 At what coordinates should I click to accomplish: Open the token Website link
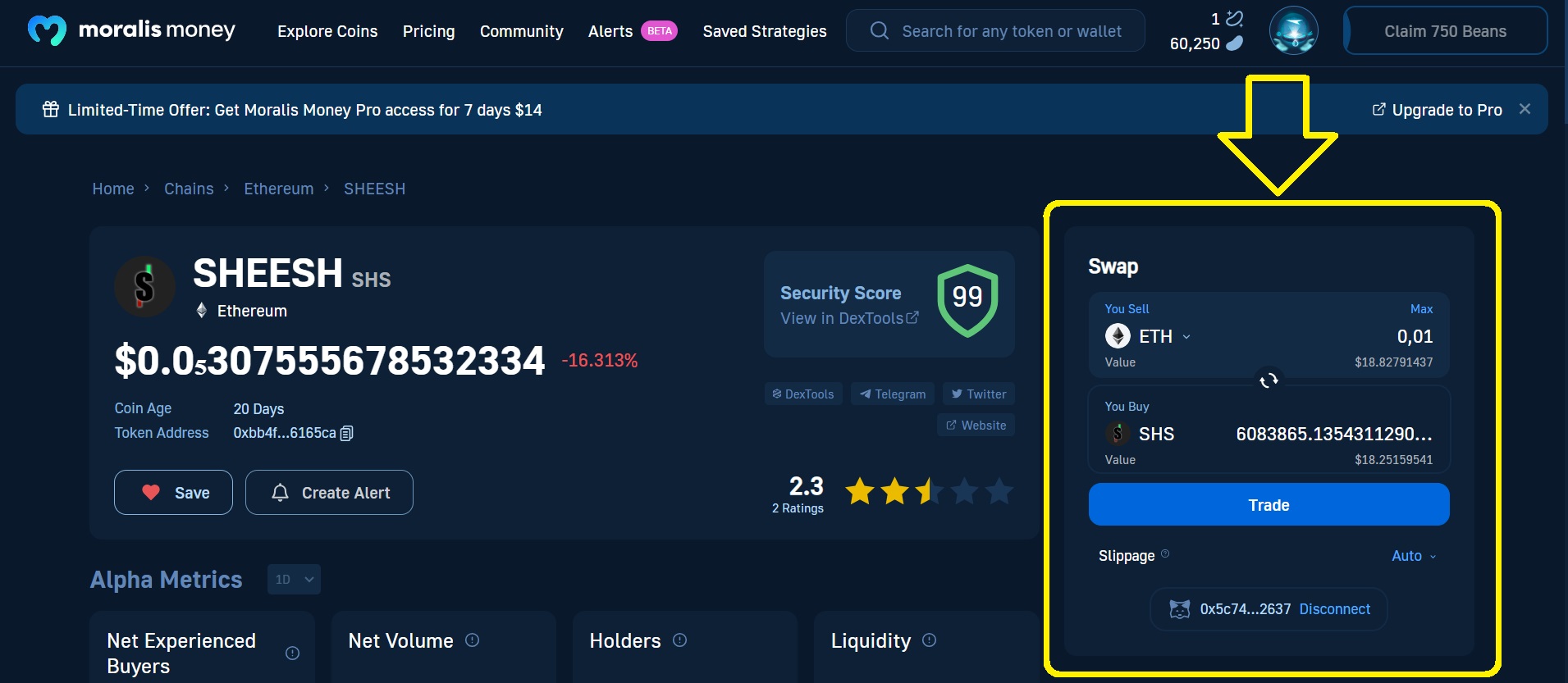(x=976, y=425)
